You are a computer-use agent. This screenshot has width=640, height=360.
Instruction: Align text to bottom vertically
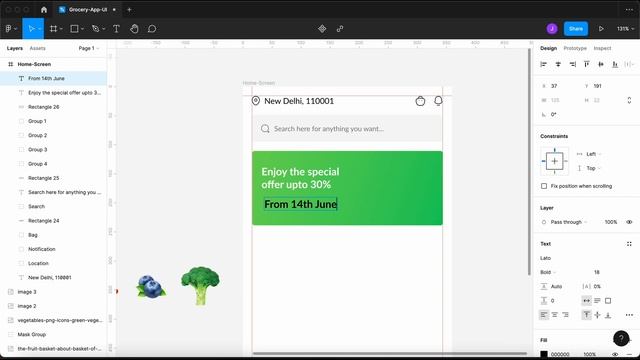pyautogui.click(x=608, y=315)
